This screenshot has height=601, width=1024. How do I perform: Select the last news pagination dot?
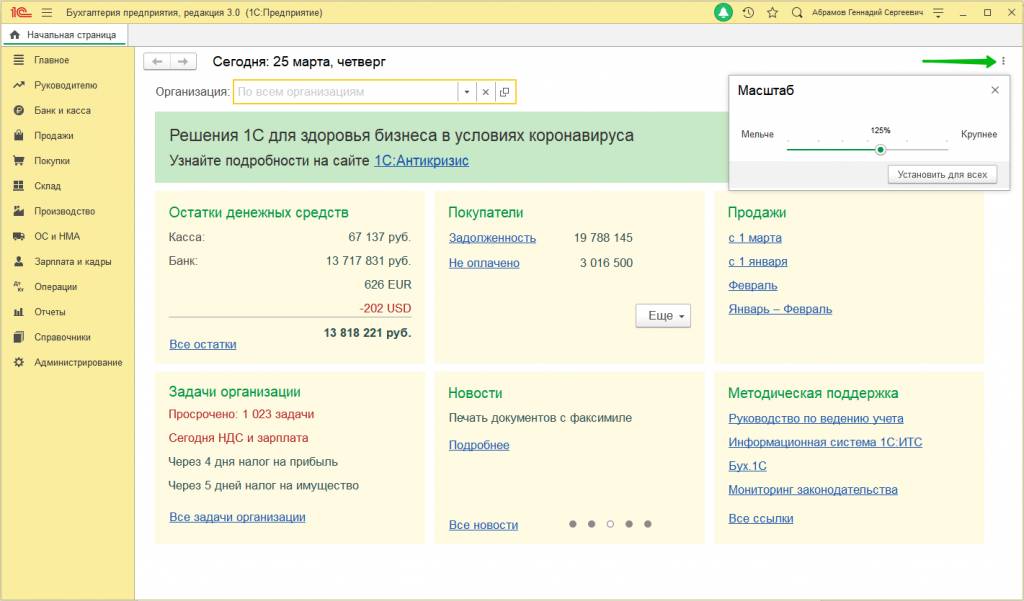(648, 524)
